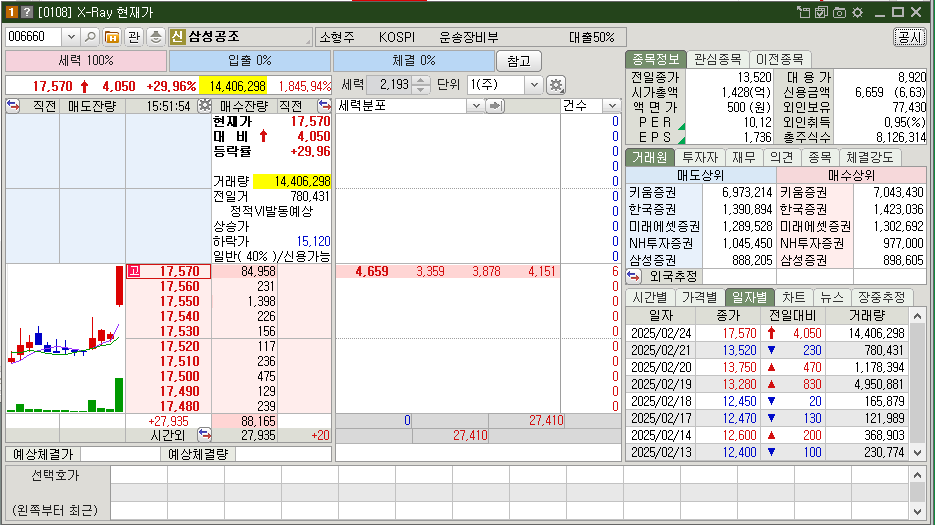This screenshot has width=935, height=525.
Task: Open the 뉴스 tab
Action: pyautogui.click(x=832, y=297)
